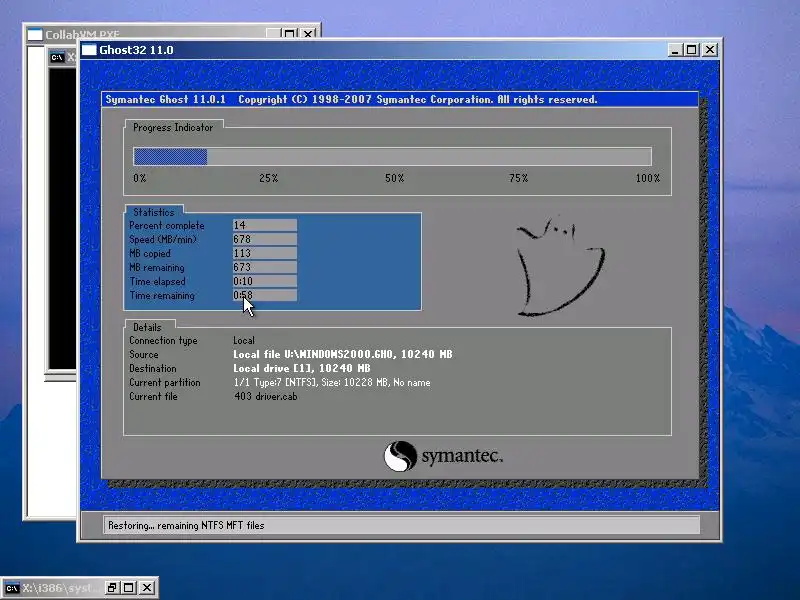Image resolution: width=800 pixels, height=600 pixels.
Task: Minimize the Ghost32 11.0 window
Action: click(x=675, y=49)
